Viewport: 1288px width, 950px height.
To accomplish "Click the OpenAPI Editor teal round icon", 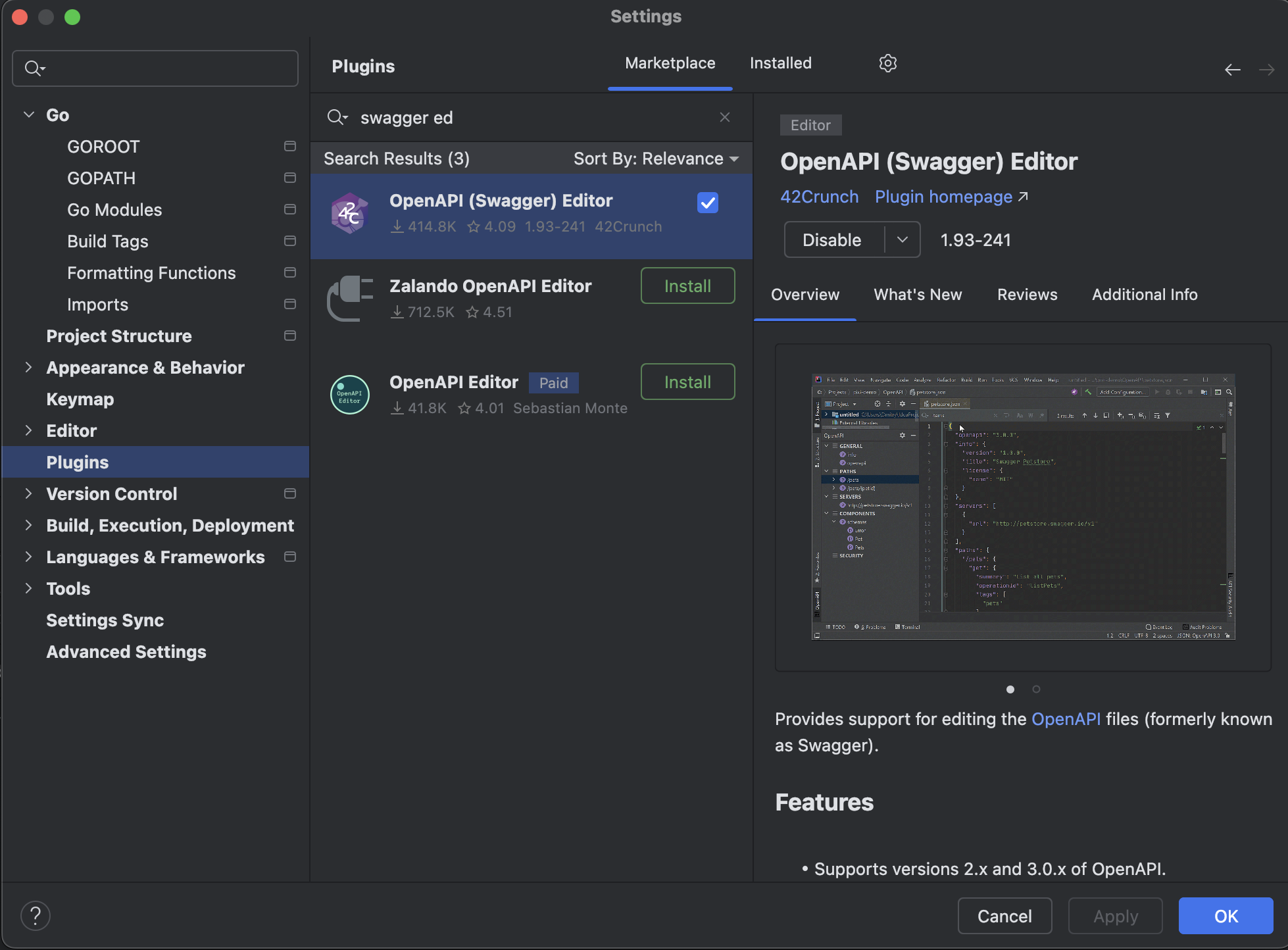I will coord(349,394).
